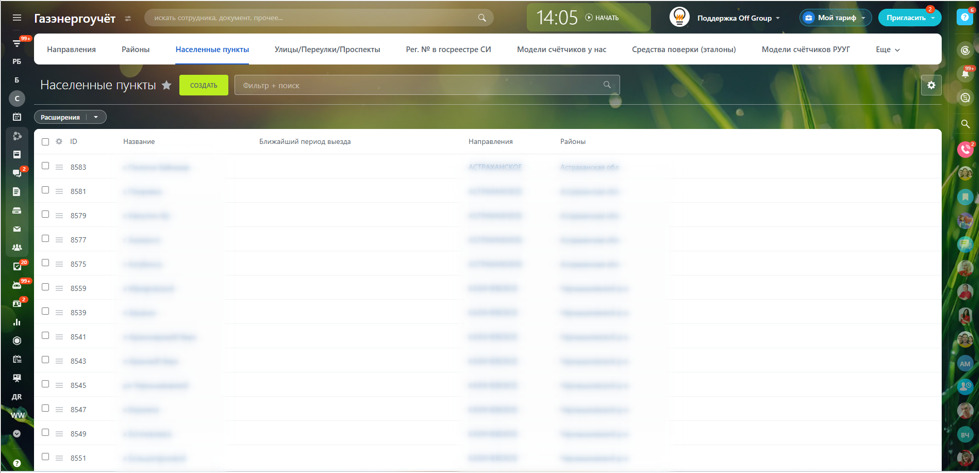The width and height of the screenshot is (979, 473).
Task: Open the Поддержка Off Group user menu
Action: (739, 18)
